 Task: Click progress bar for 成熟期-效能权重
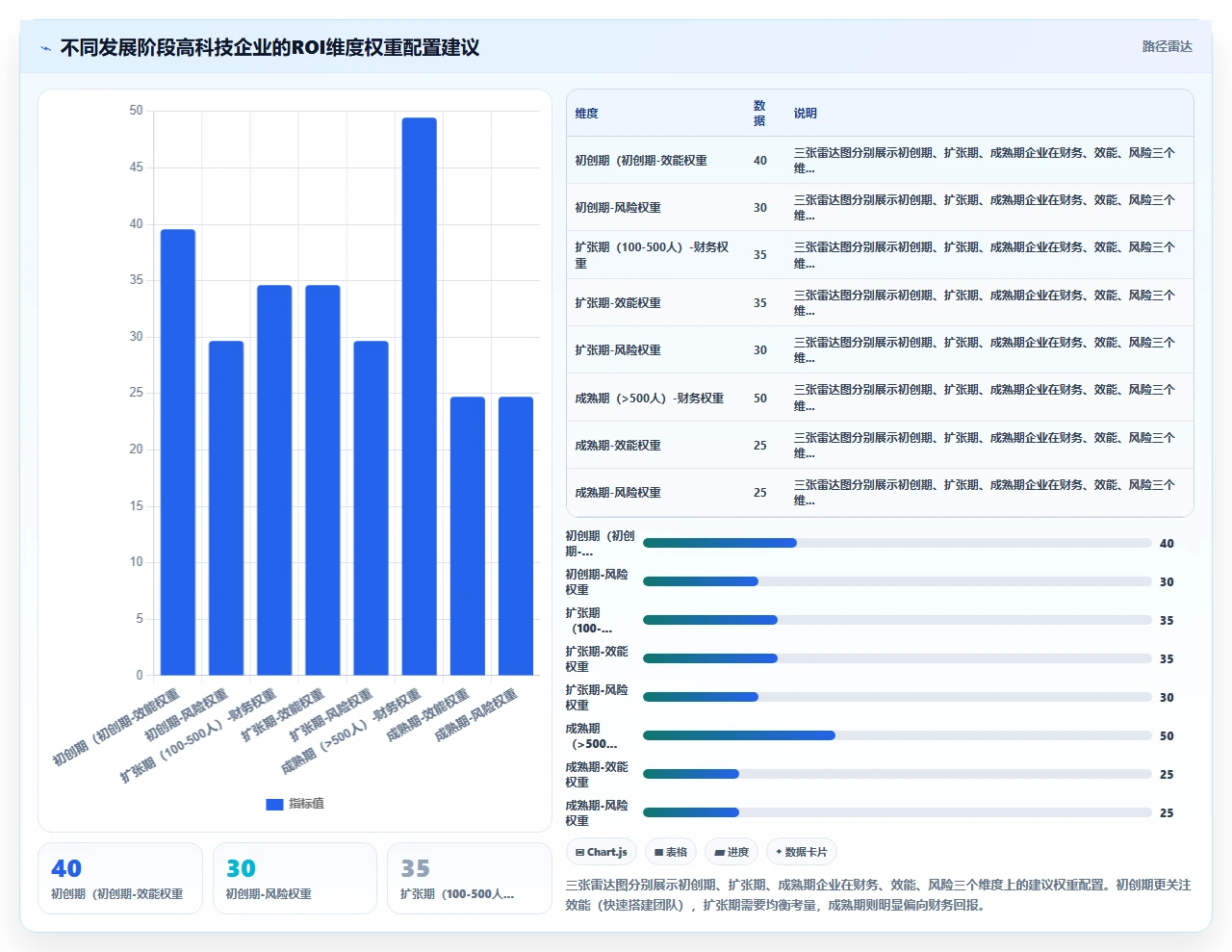[897, 774]
